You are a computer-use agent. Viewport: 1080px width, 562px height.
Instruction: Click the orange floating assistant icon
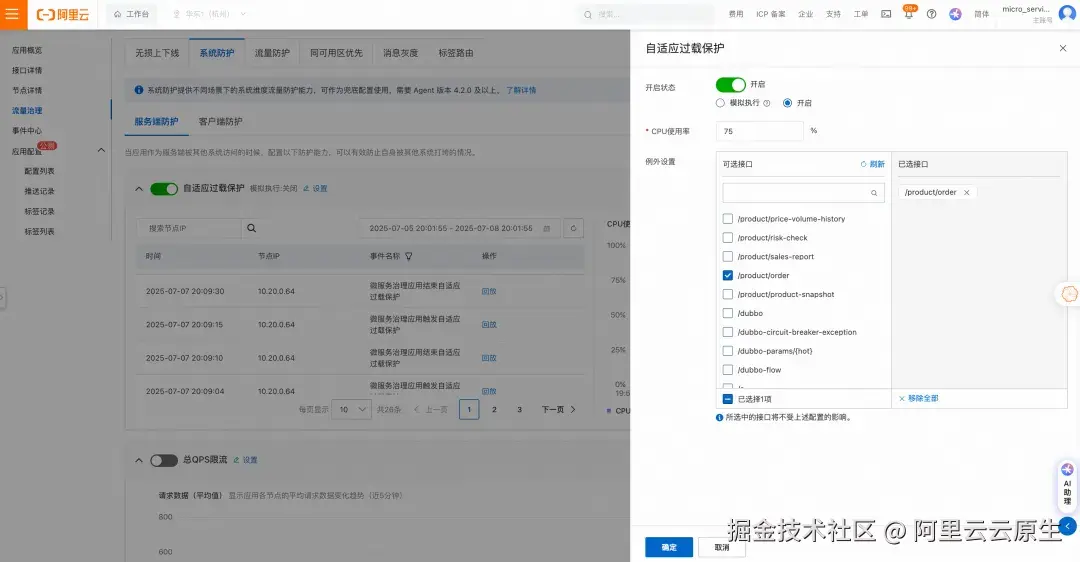tap(1069, 294)
